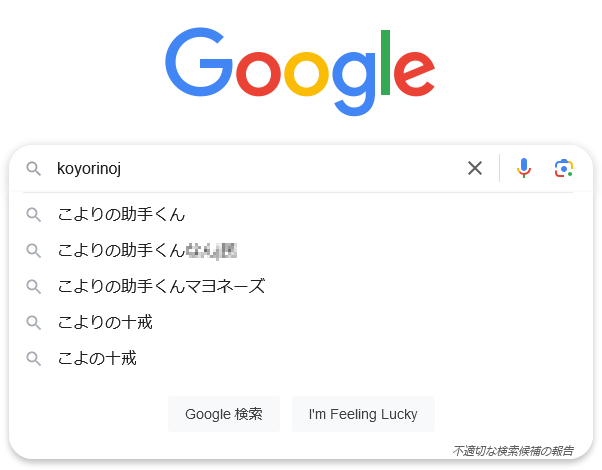602x470 pixels.
Task: Select the suggestion こよりの助手くん
Action: [x=121, y=214]
